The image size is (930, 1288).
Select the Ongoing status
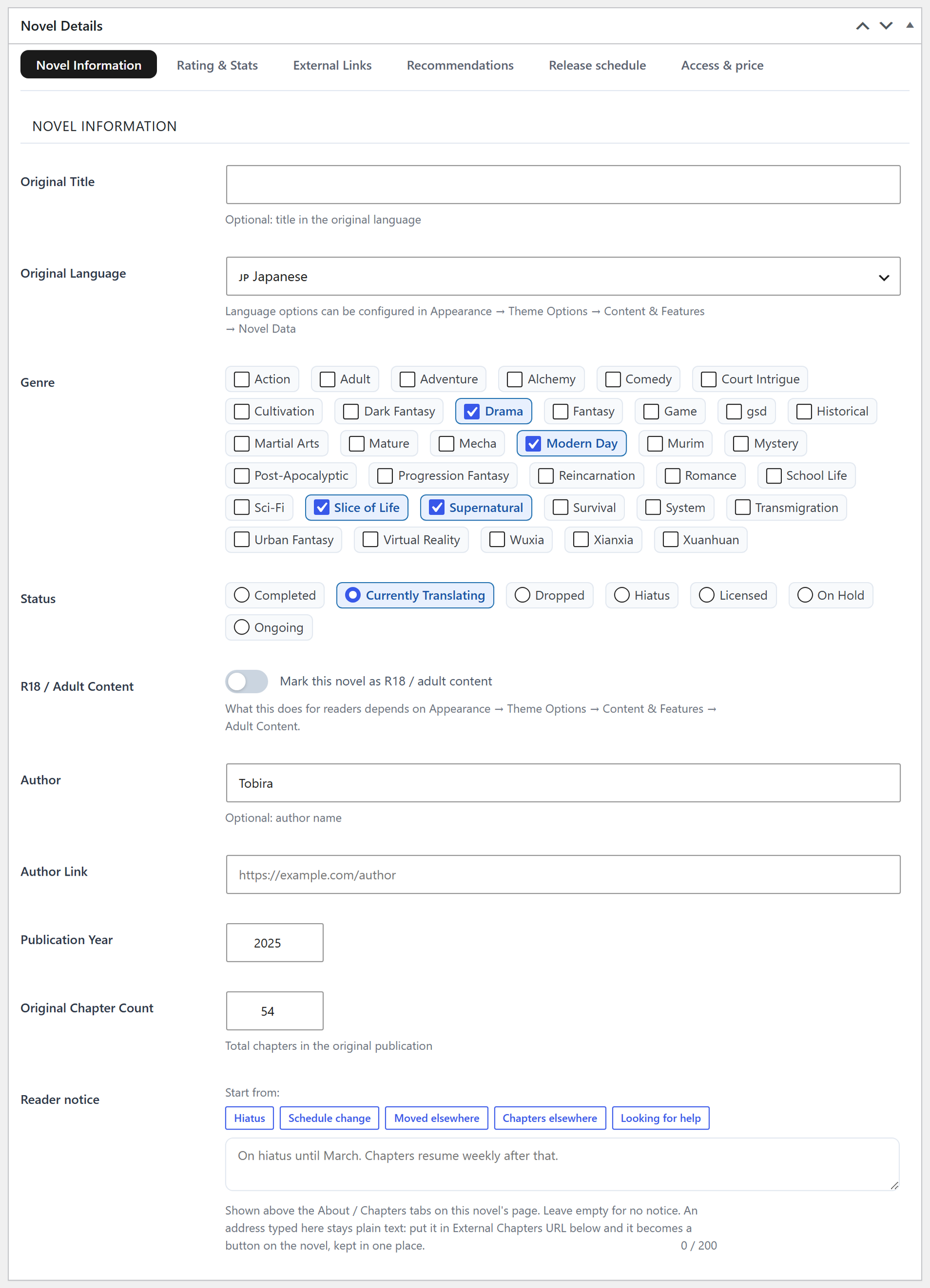[x=242, y=627]
